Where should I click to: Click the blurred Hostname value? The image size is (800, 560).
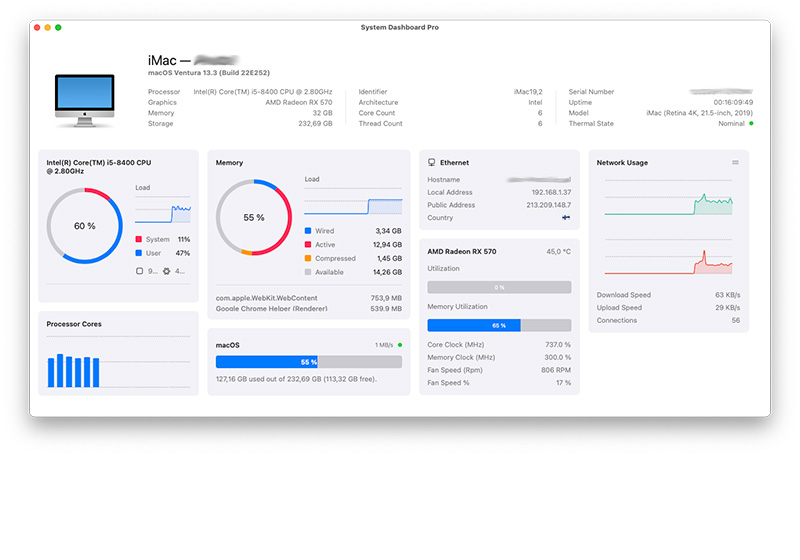point(539,180)
